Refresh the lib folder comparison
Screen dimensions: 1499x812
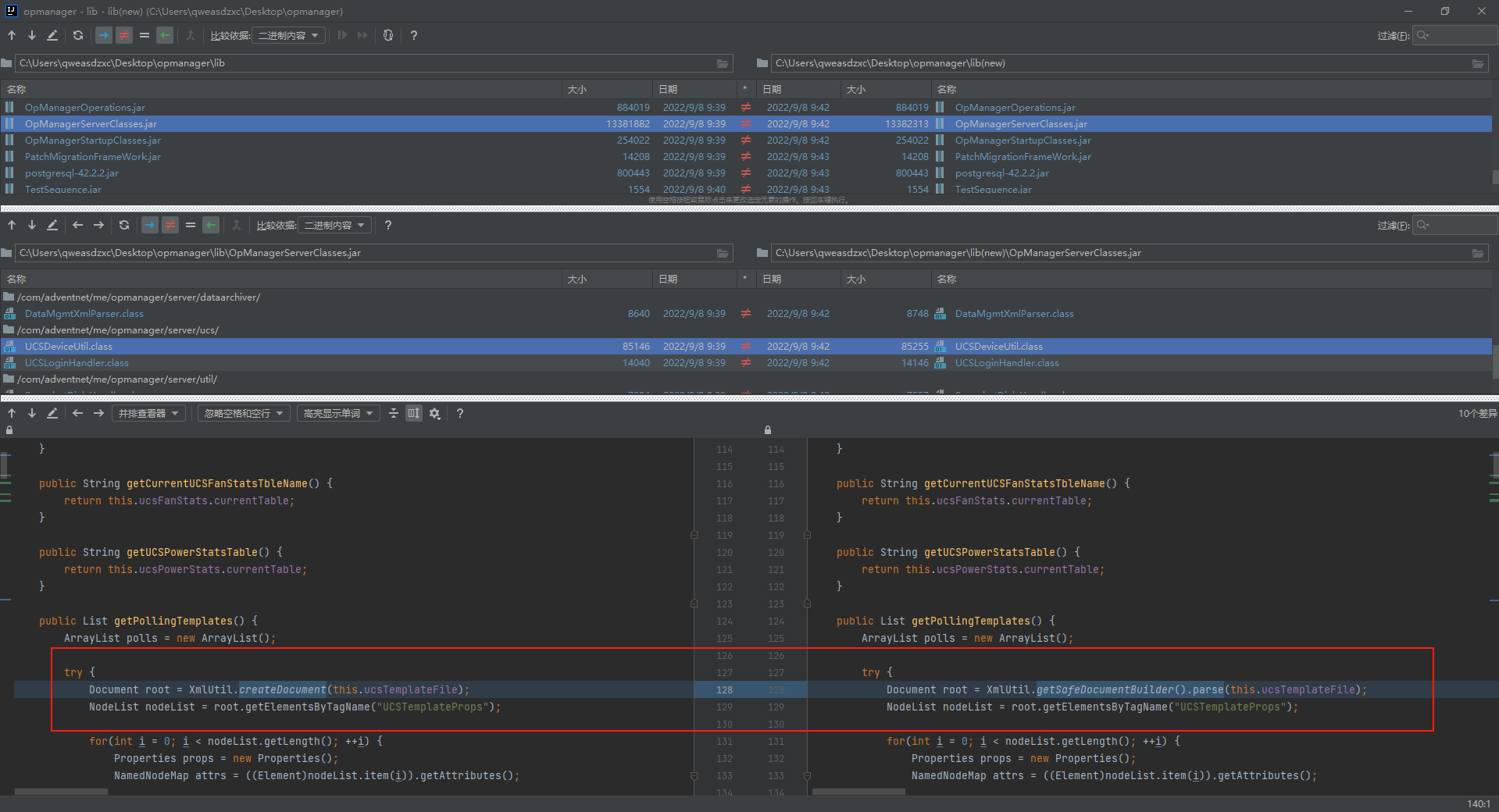[x=78, y=35]
